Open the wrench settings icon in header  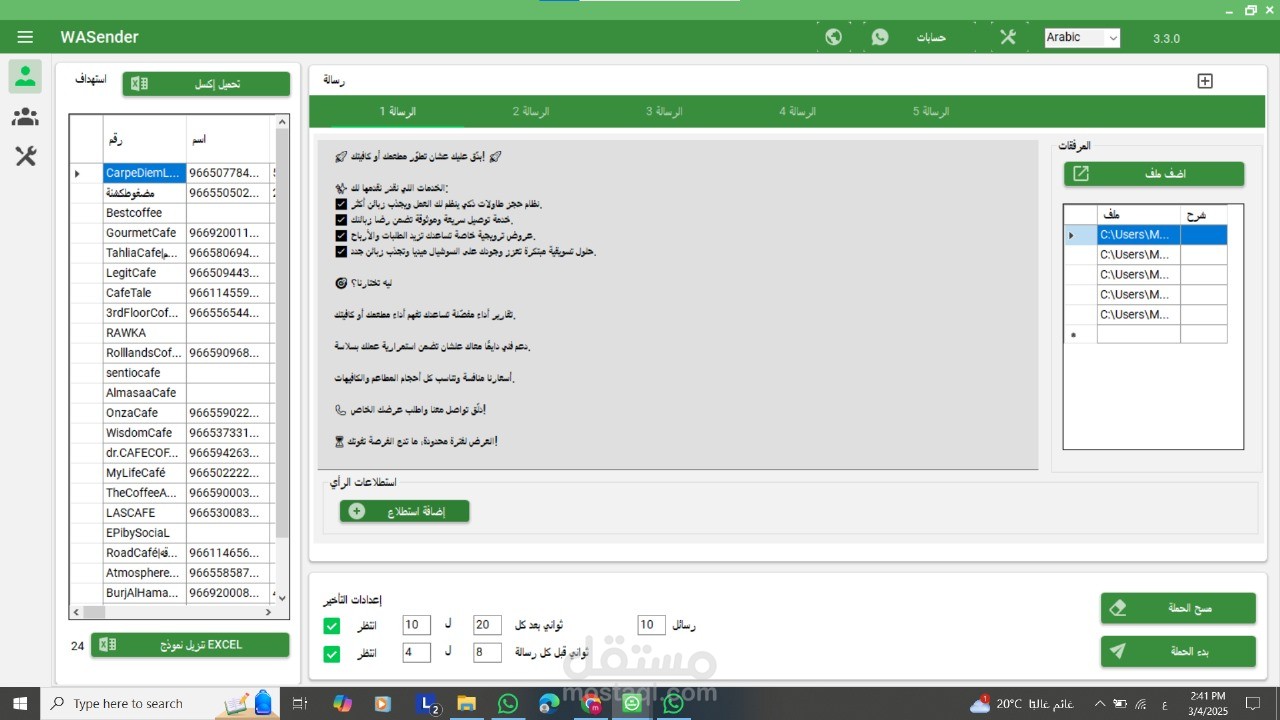[1007, 37]
